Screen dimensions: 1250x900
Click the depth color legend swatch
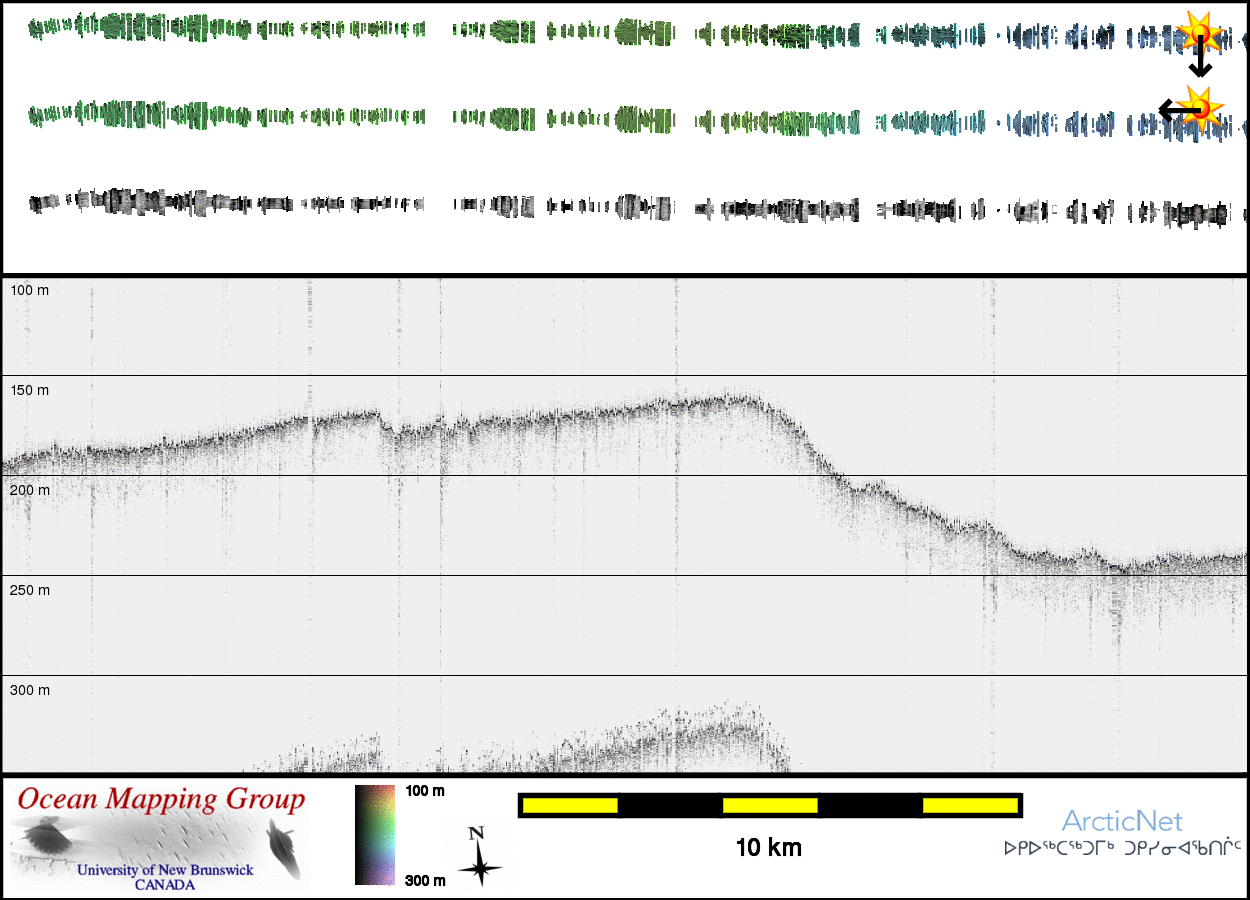pos(375,834)
